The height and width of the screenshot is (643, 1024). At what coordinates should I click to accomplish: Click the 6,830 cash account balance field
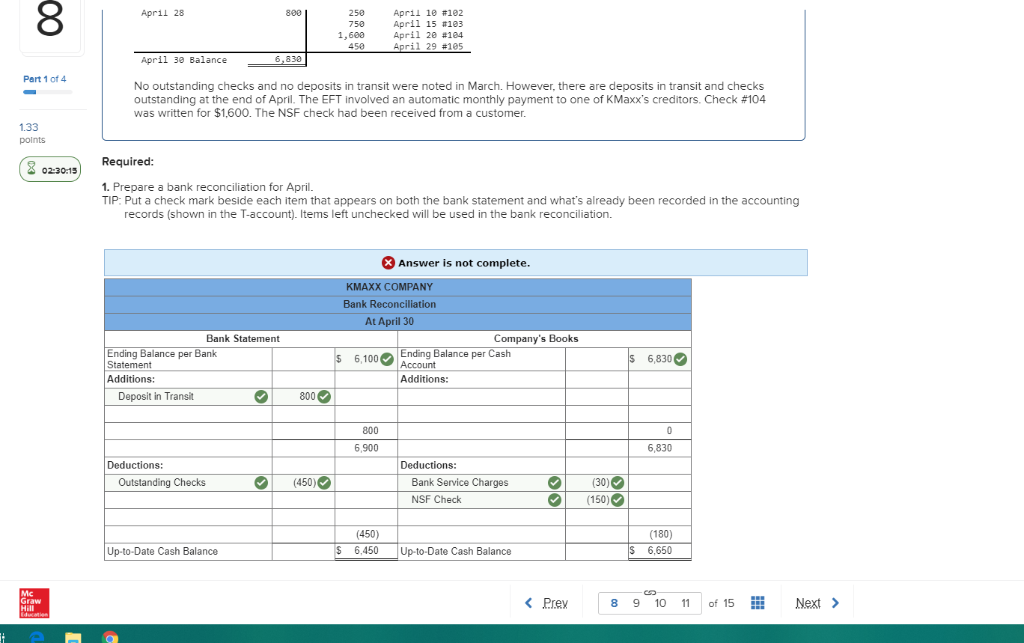[x=660, y=359]
